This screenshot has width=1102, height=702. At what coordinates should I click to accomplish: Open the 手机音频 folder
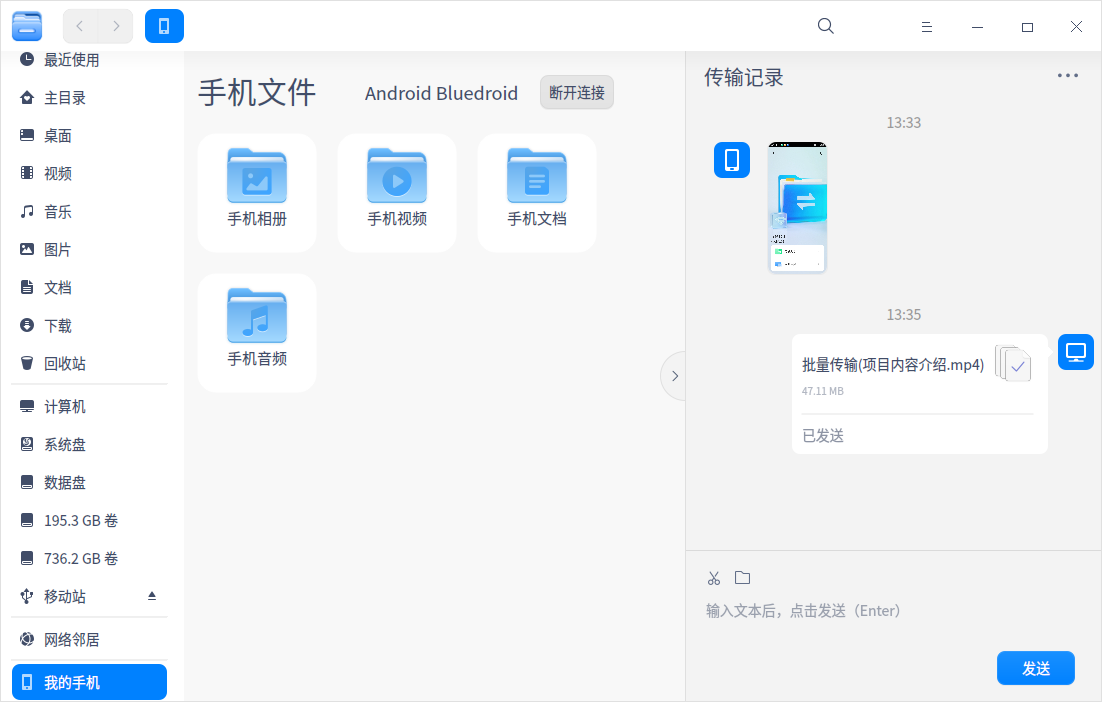coord(257,332)
